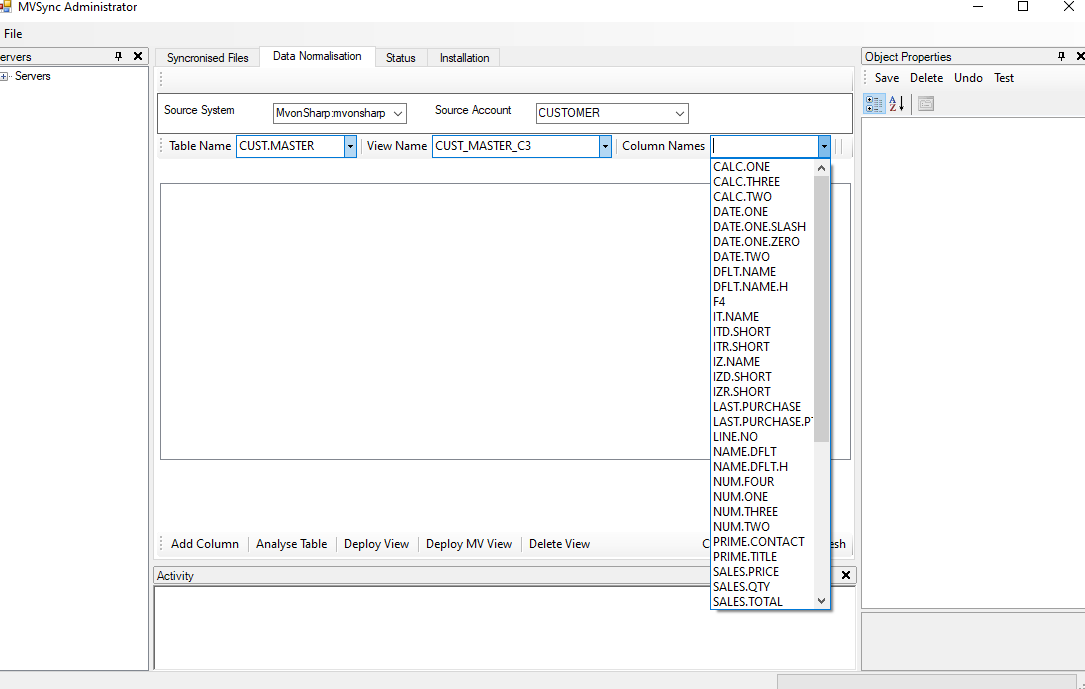Click into the Column Names input field
Screen dimensions: 1085x689
coord(764,146)
